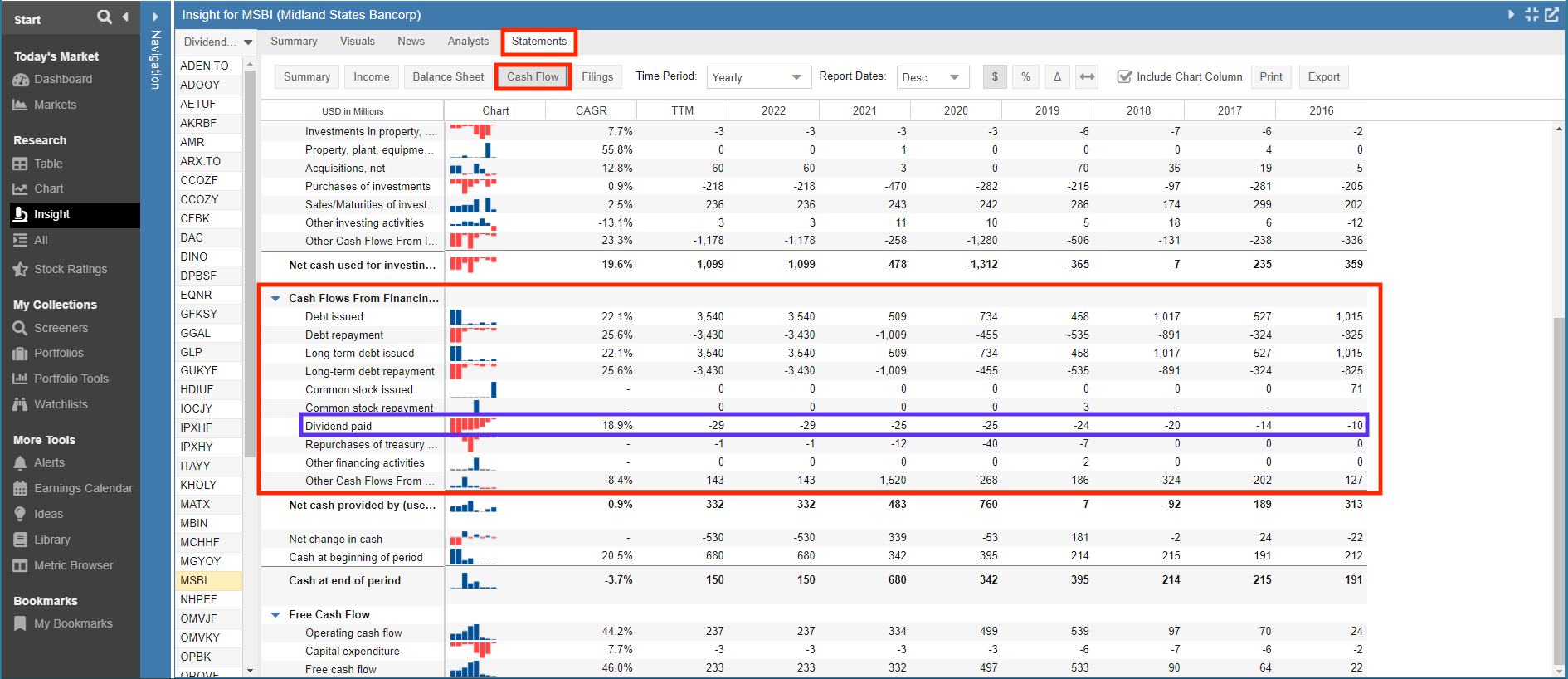This screenshot has width=1568, height=679.
Task: Click the Debt issued row label
Action: point(334,316)
